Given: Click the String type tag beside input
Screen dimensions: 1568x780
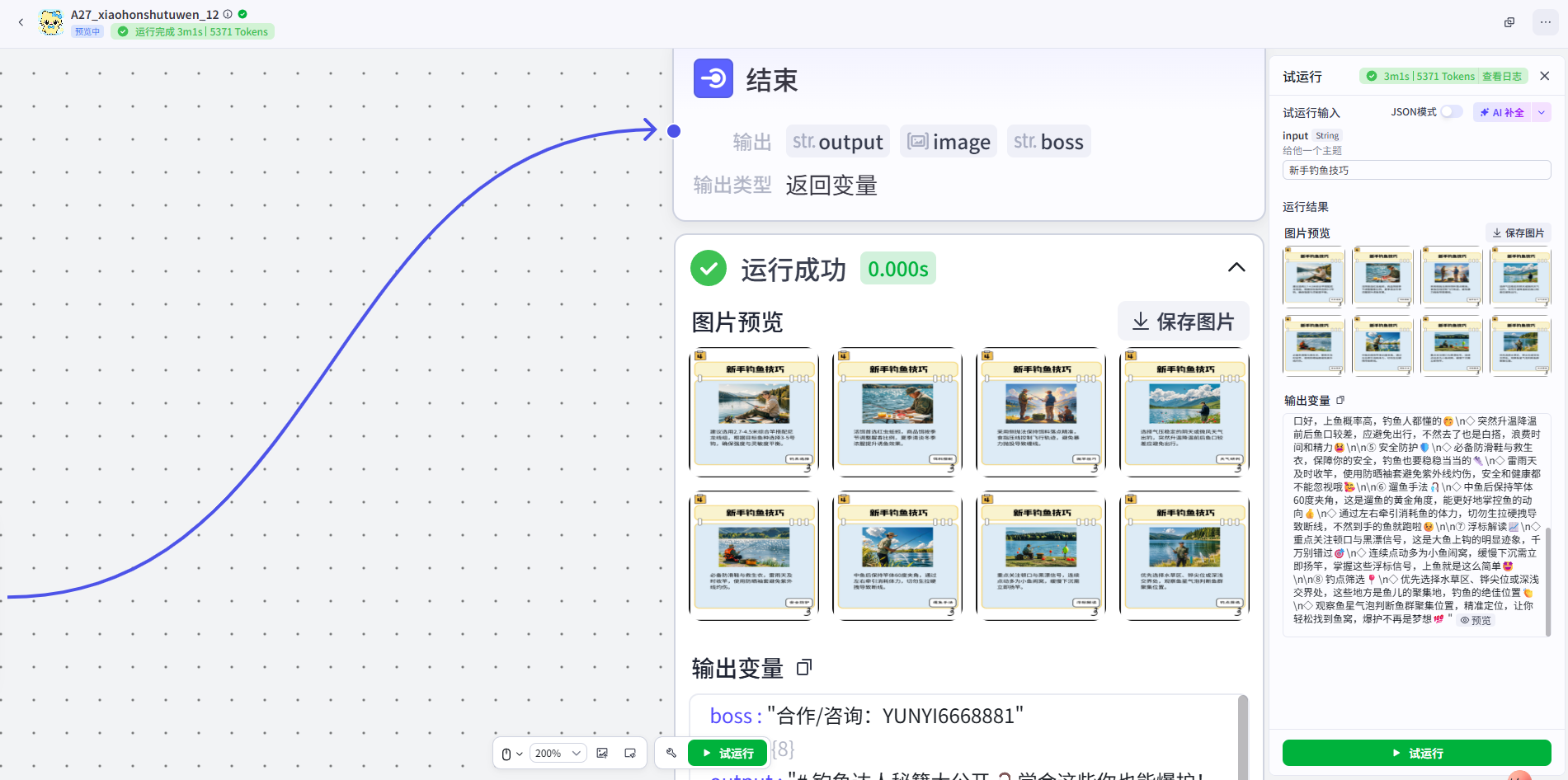Looking at the screenshot, I should tap(1327, 135).
